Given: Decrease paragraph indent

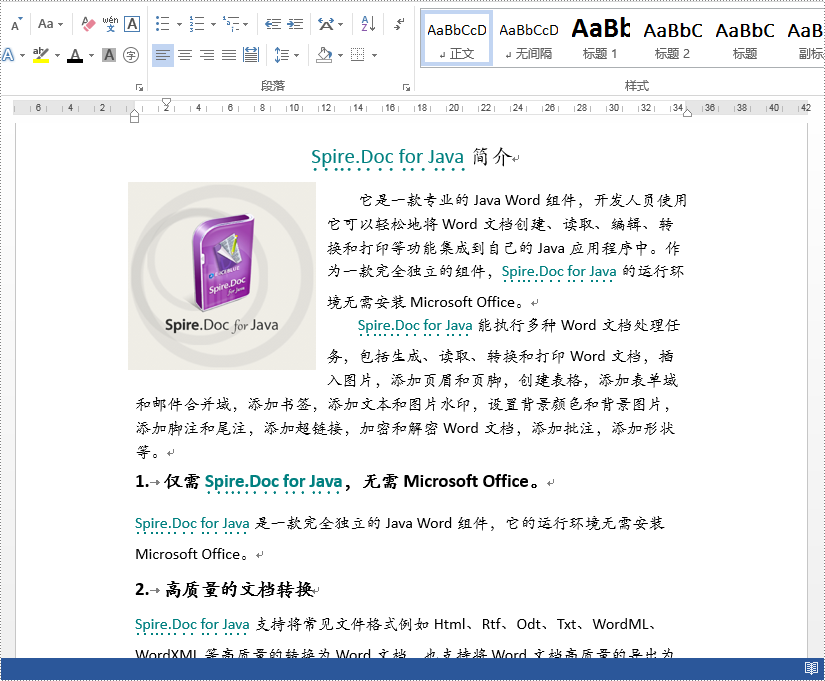Looking at the screenshot, I should click(273, 24).
